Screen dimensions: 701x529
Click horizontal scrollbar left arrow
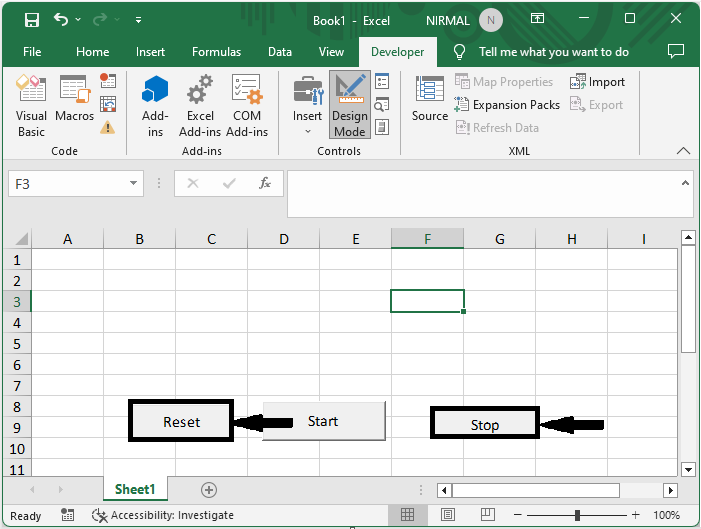[444, 491]
